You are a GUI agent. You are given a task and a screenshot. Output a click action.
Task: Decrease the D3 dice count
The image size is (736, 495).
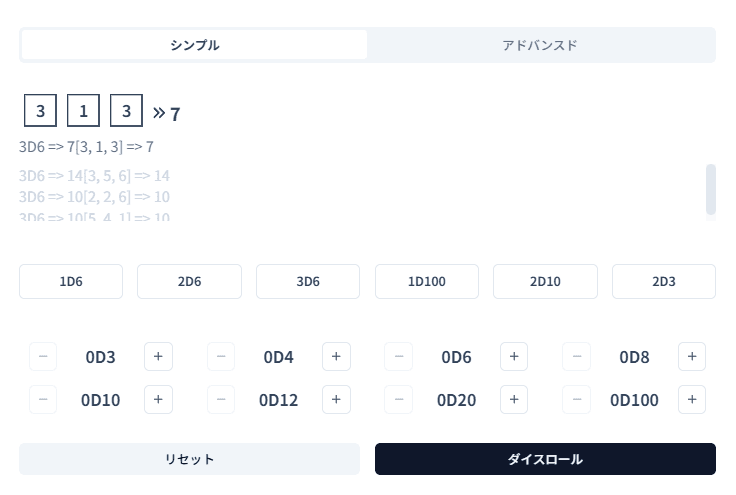(x=43, y=356)
